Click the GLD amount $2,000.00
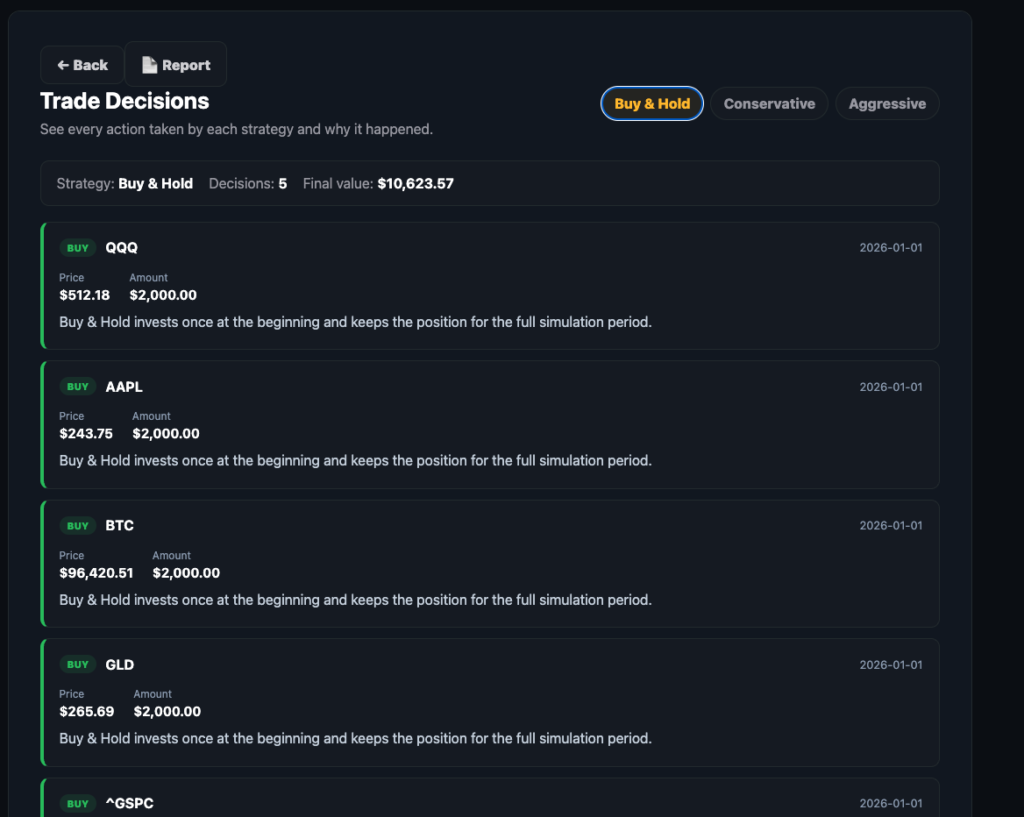1024x817 pixels. click(167, 711)
